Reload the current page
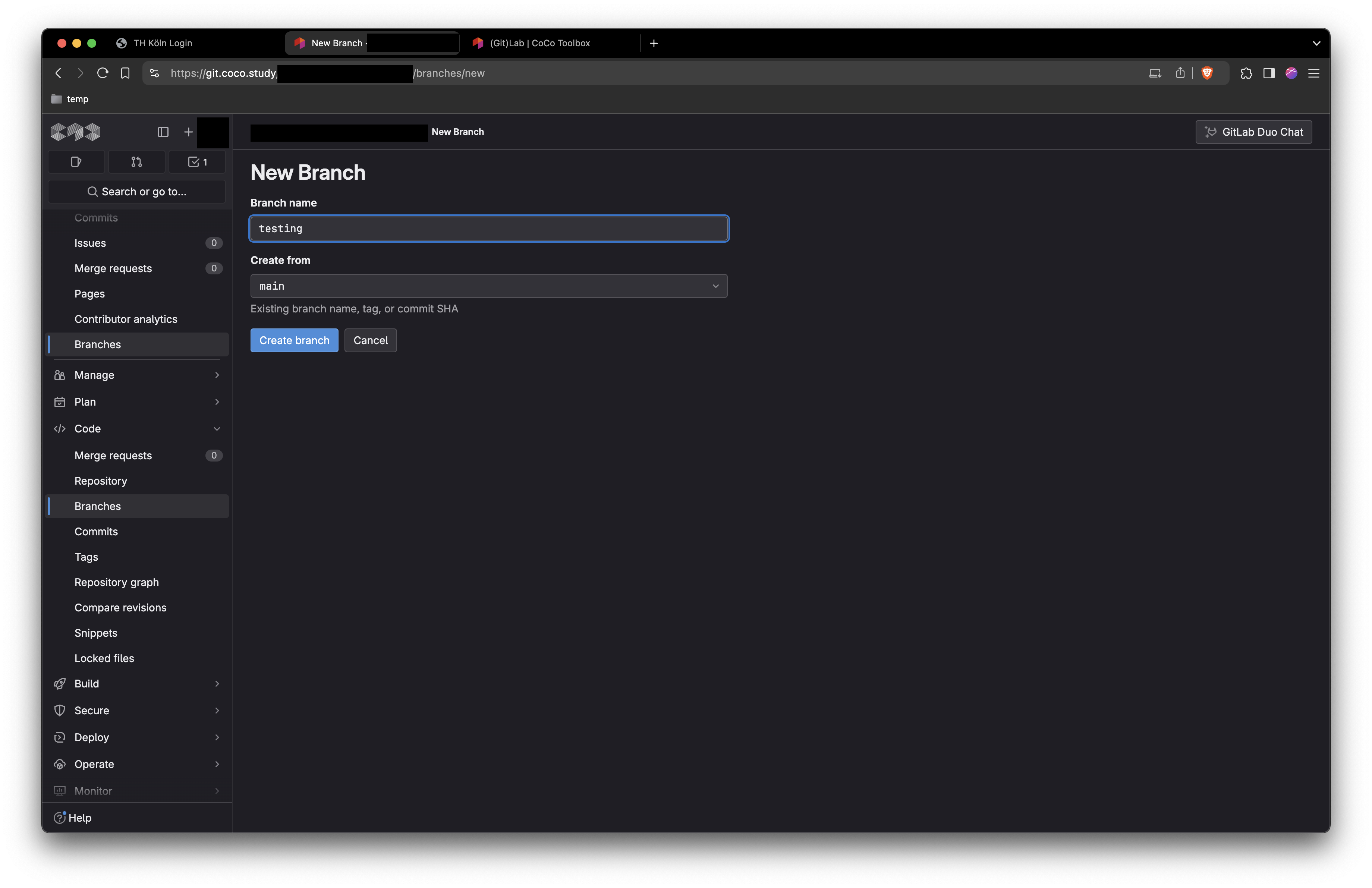Image resolution: width=1372 pixels, height=888 pixels. click(103, 73)
